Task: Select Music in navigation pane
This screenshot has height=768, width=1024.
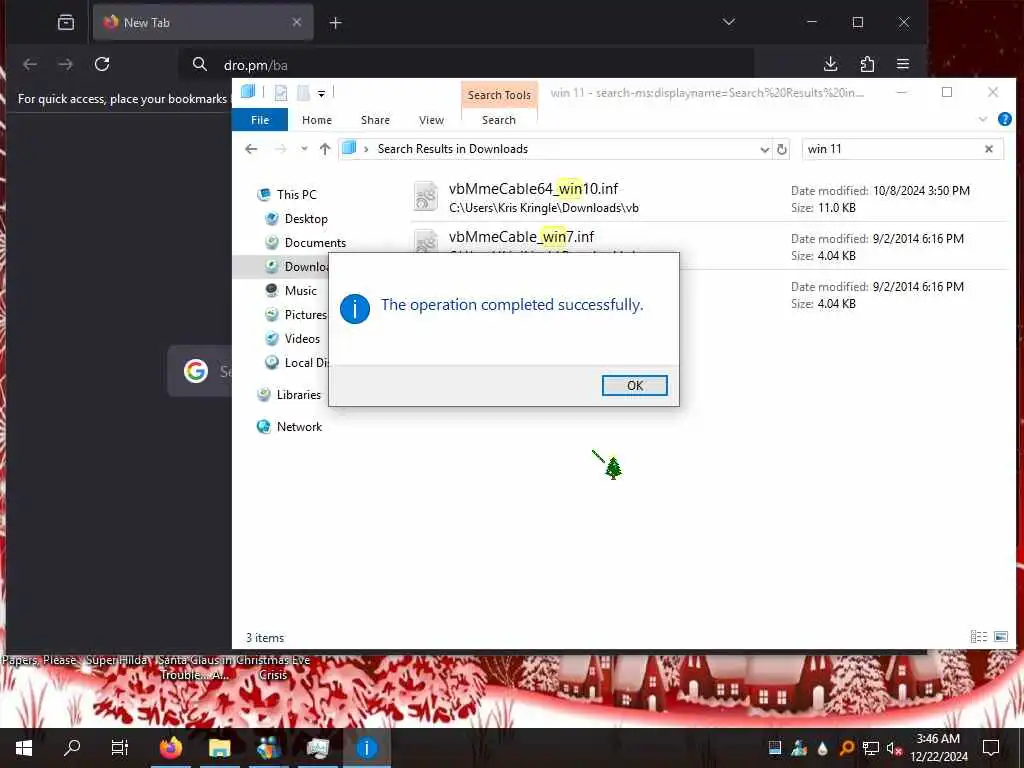Action: click(300, 291)
